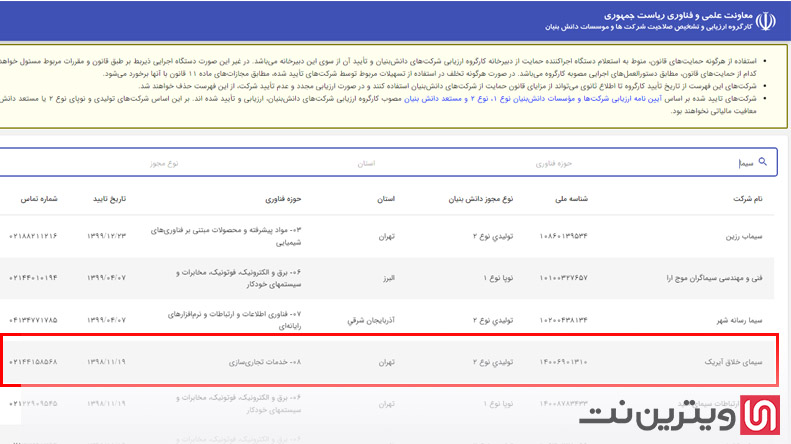Click field '۰۳- مواد پیشرفته و محصولات'
The width and height of the screenshot is (791, 444).
tap(225, 236)
